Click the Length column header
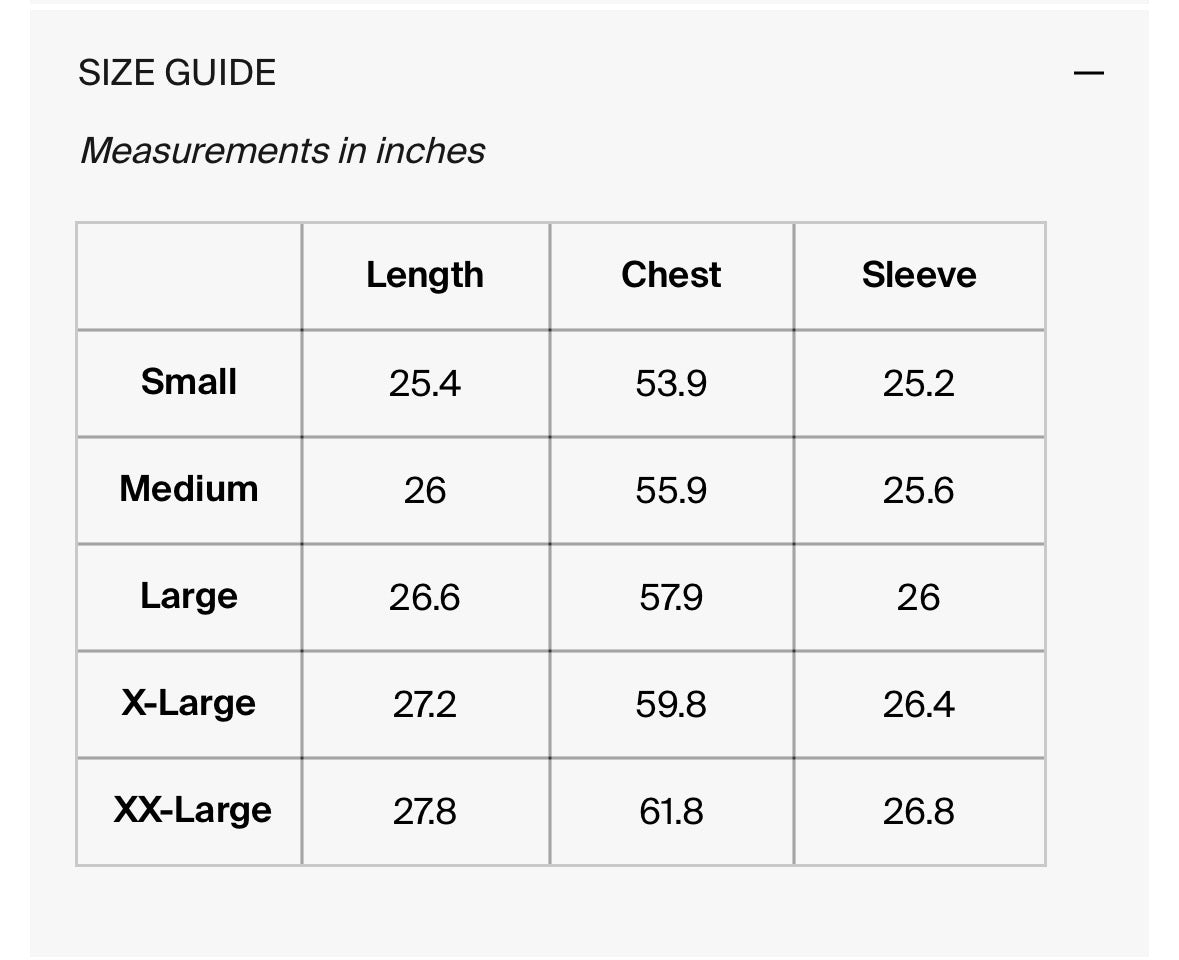This screenshot has width=1179, height=960. click(x=425, y=275)
